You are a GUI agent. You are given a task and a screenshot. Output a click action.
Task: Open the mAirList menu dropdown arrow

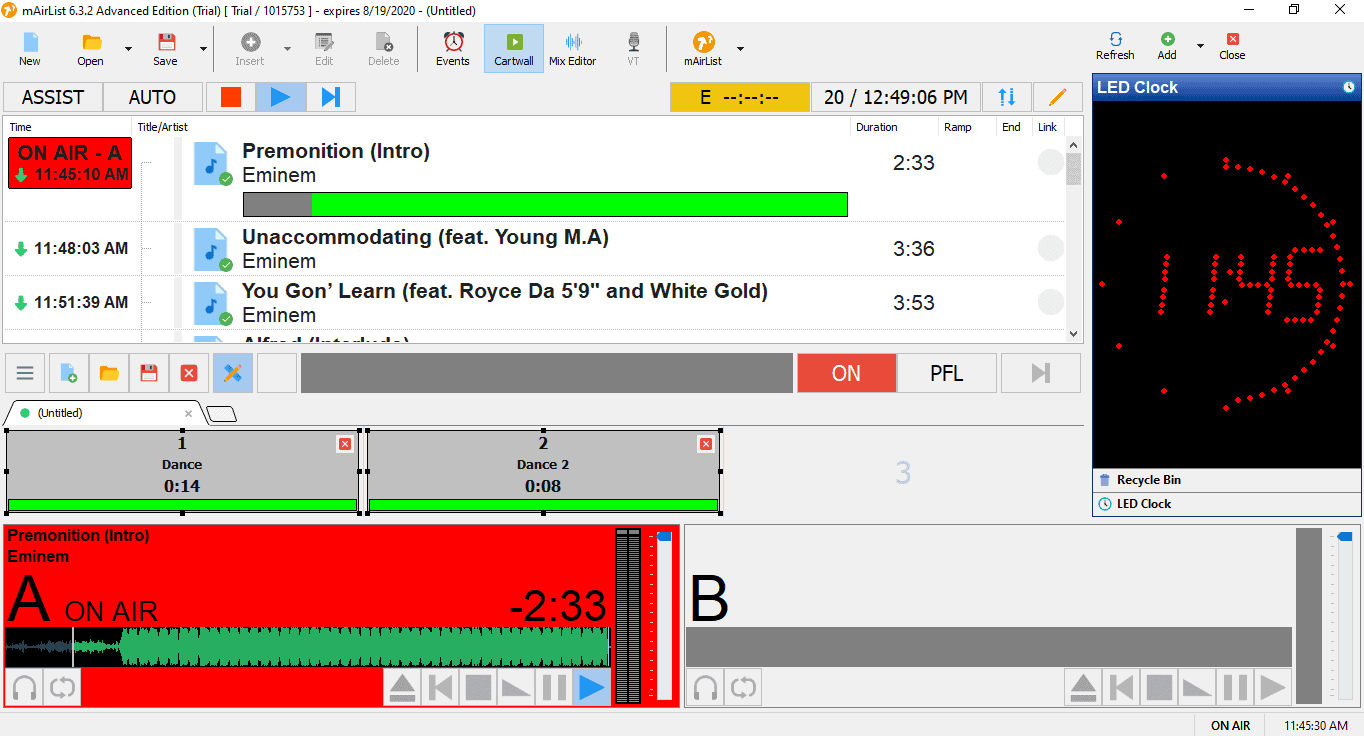[740, 48]
